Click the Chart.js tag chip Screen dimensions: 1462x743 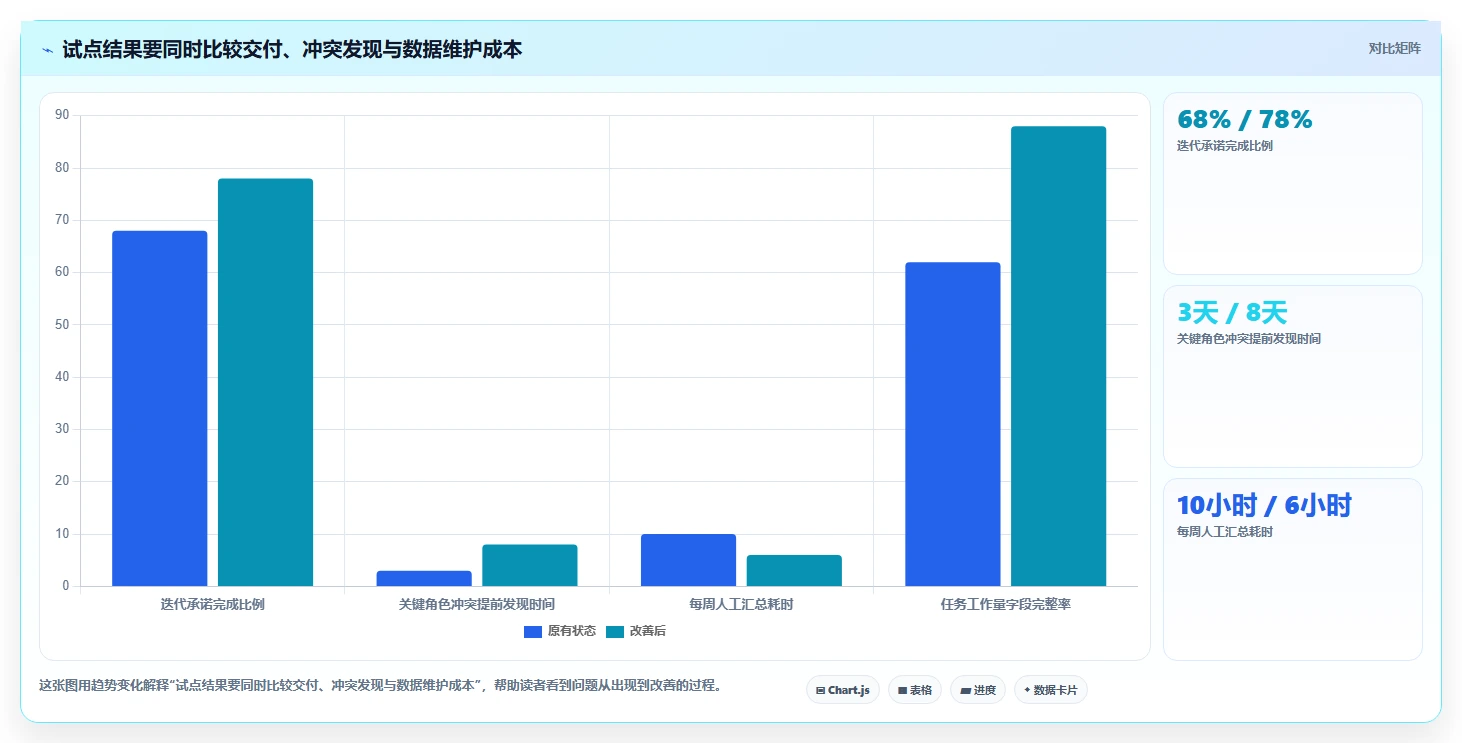[x=843, y=690]
